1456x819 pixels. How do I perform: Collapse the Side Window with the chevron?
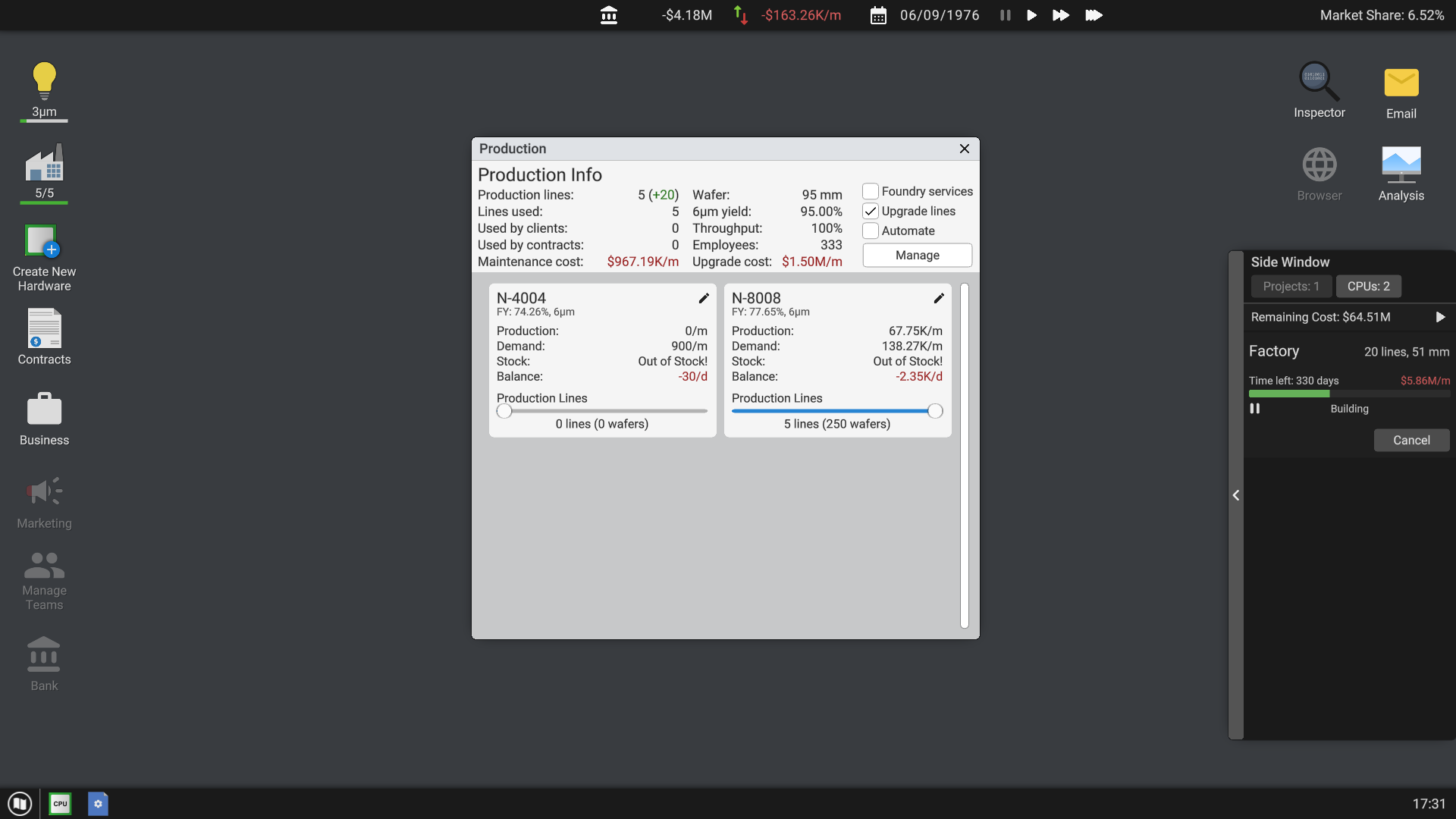click(1236, 495)
